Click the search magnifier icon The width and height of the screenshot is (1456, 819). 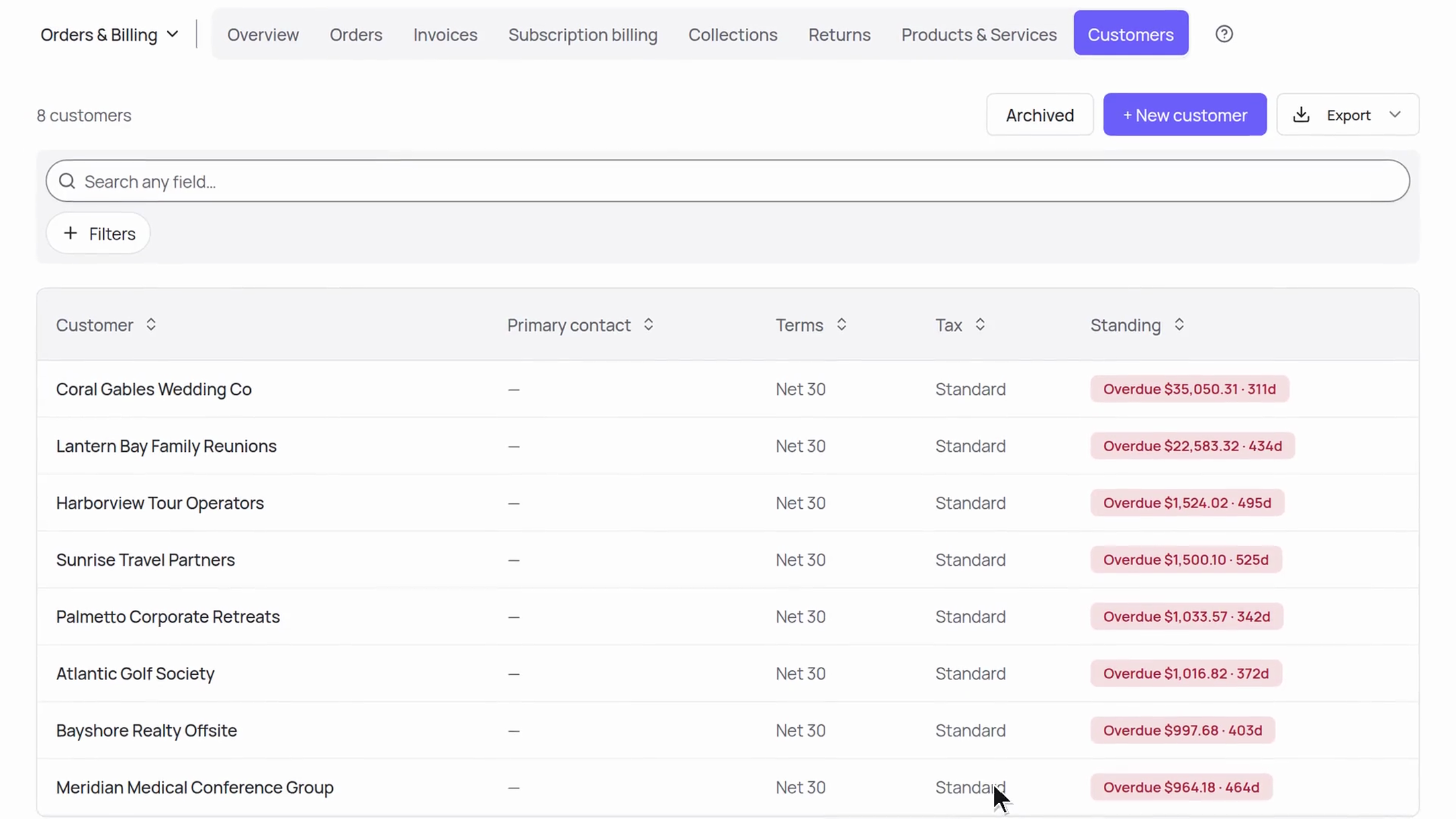pos(67,181)
